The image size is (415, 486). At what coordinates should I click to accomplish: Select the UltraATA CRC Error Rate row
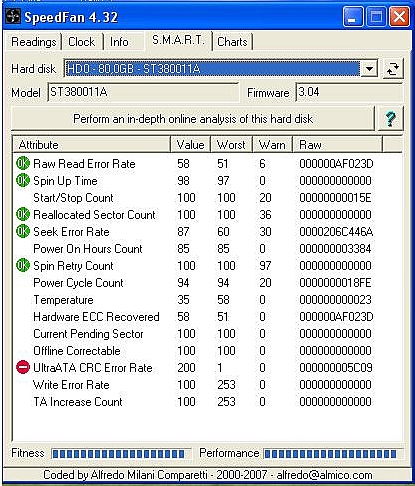point(207,368)
